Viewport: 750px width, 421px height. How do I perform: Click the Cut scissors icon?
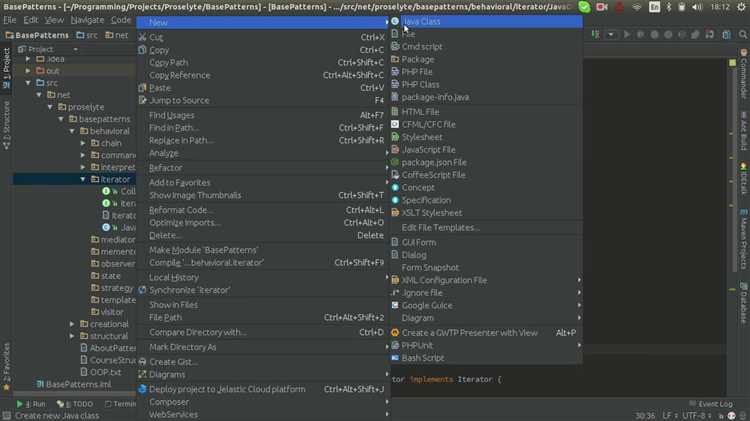(x=143, y=37)
